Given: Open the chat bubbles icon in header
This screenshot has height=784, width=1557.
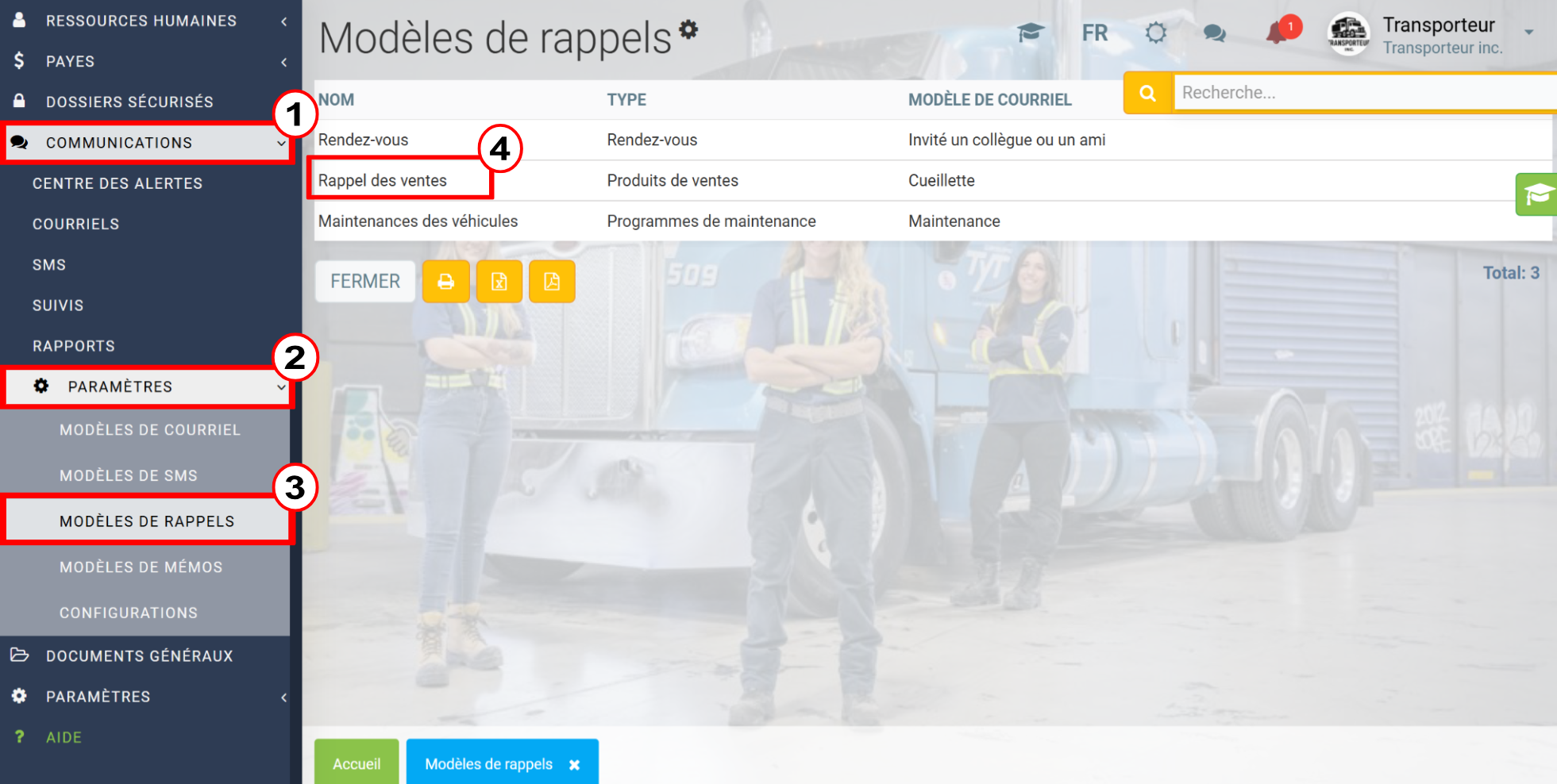Looking at the screenshot, I should [1214, 33].
